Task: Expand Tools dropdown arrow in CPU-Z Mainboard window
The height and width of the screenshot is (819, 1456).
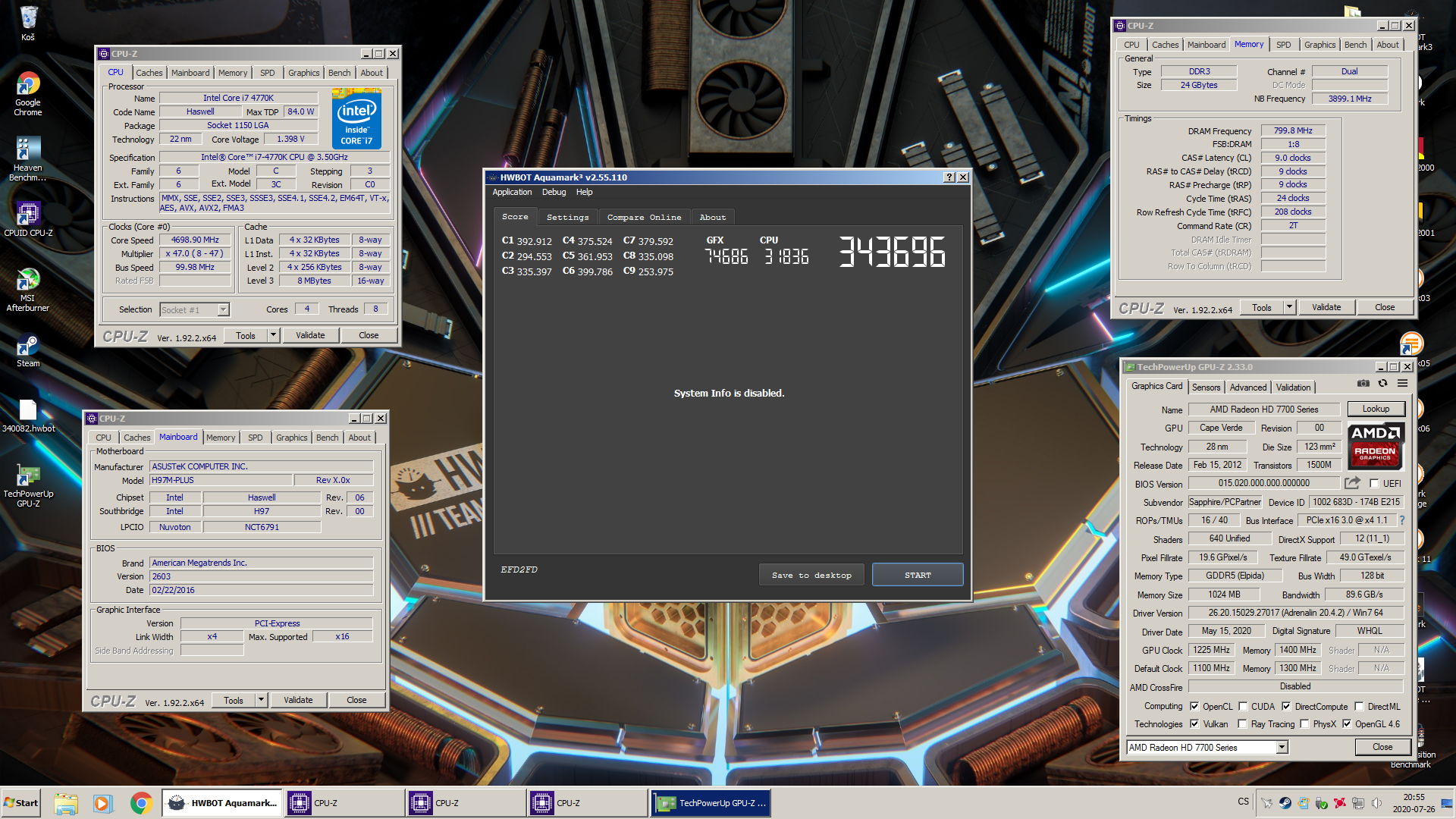Action: [261, 700]
